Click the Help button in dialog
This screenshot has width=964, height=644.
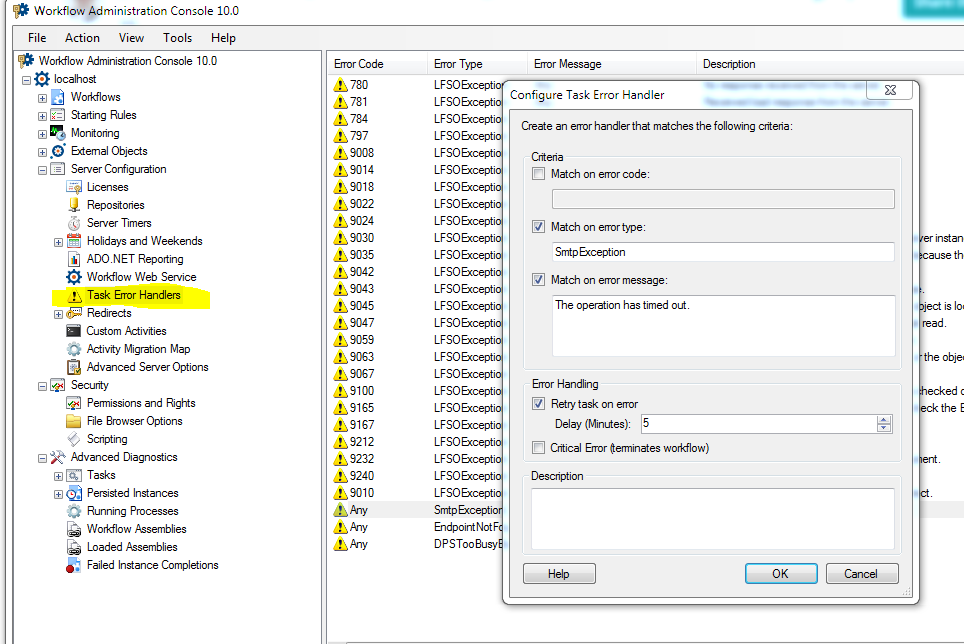pyautogui.click(x=559, y=574)
